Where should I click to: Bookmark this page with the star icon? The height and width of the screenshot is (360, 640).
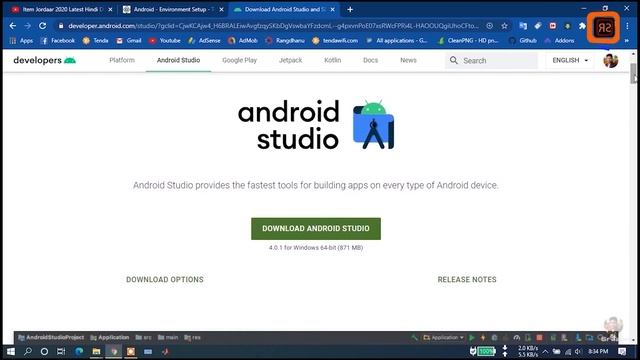pos(504,26)
